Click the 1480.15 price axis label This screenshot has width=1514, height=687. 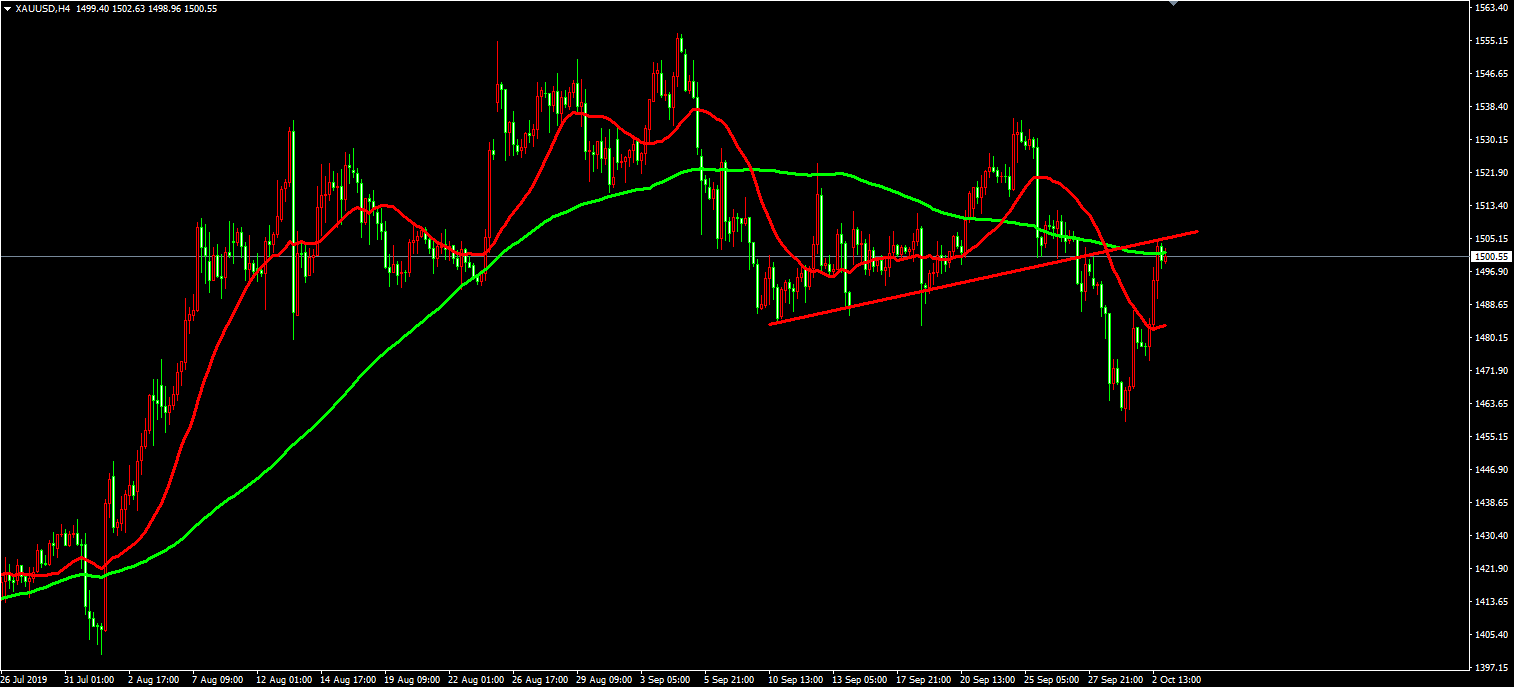[x=1491, y=338]
